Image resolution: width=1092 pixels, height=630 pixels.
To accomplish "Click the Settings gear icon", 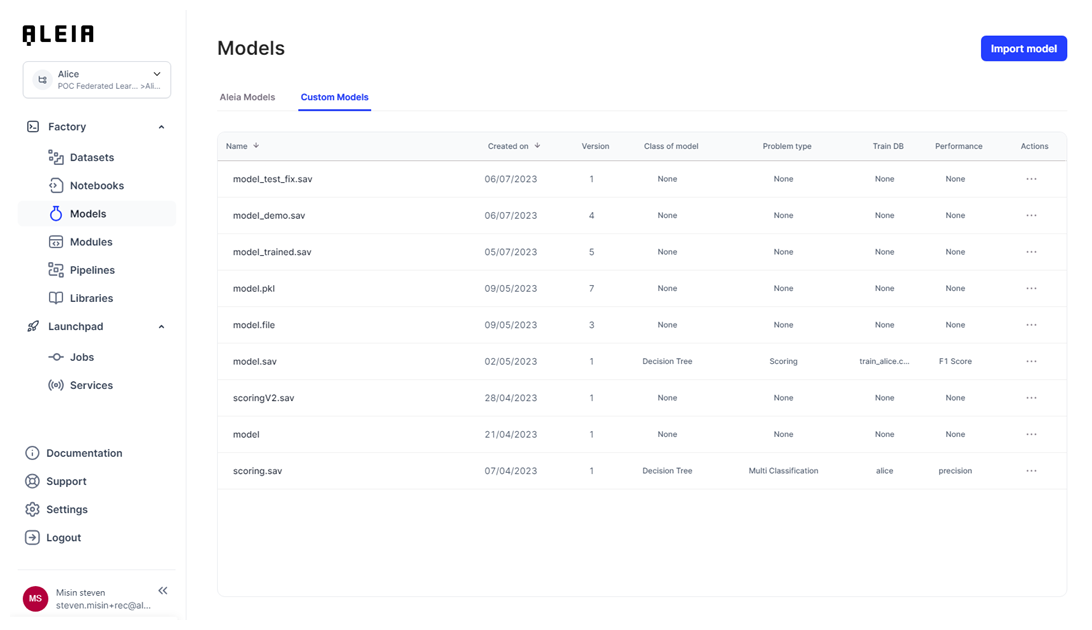I will click(32, 509).
